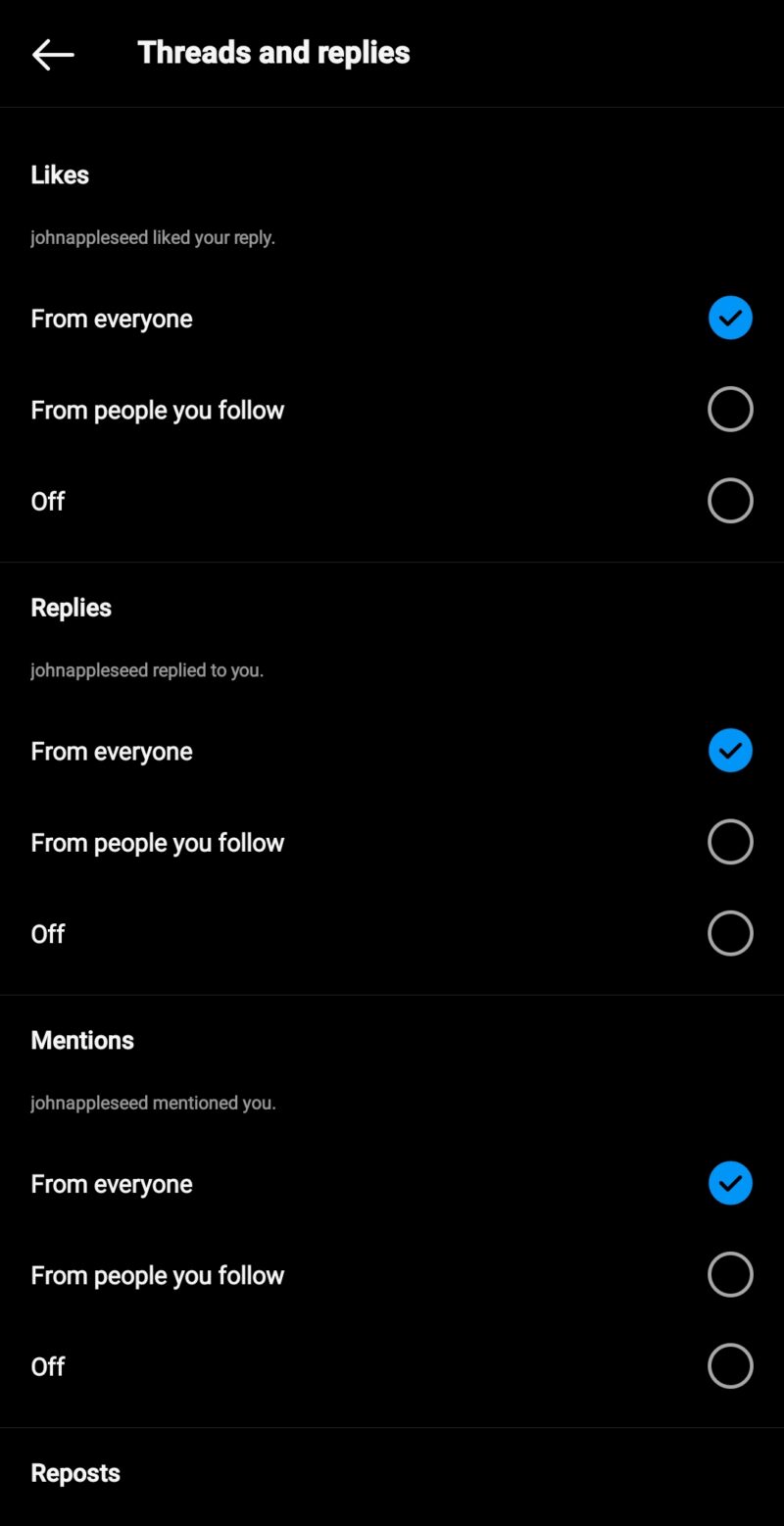Click the Threads and replies title
The image size is (784, 1526).
(272, 52)
